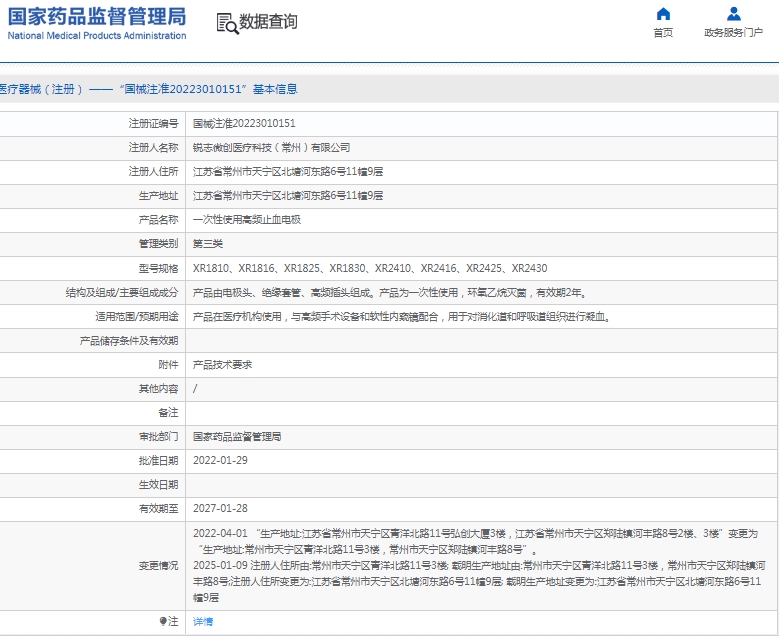Click the 管理类别 row label
The image size is (779, 640).
(158, 243)
